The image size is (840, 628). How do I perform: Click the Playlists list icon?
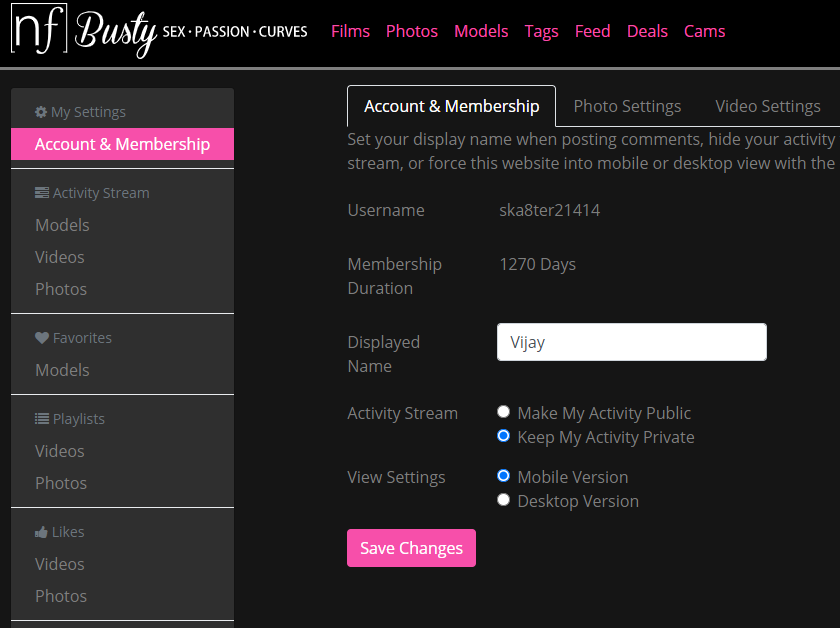pos(42,419)
